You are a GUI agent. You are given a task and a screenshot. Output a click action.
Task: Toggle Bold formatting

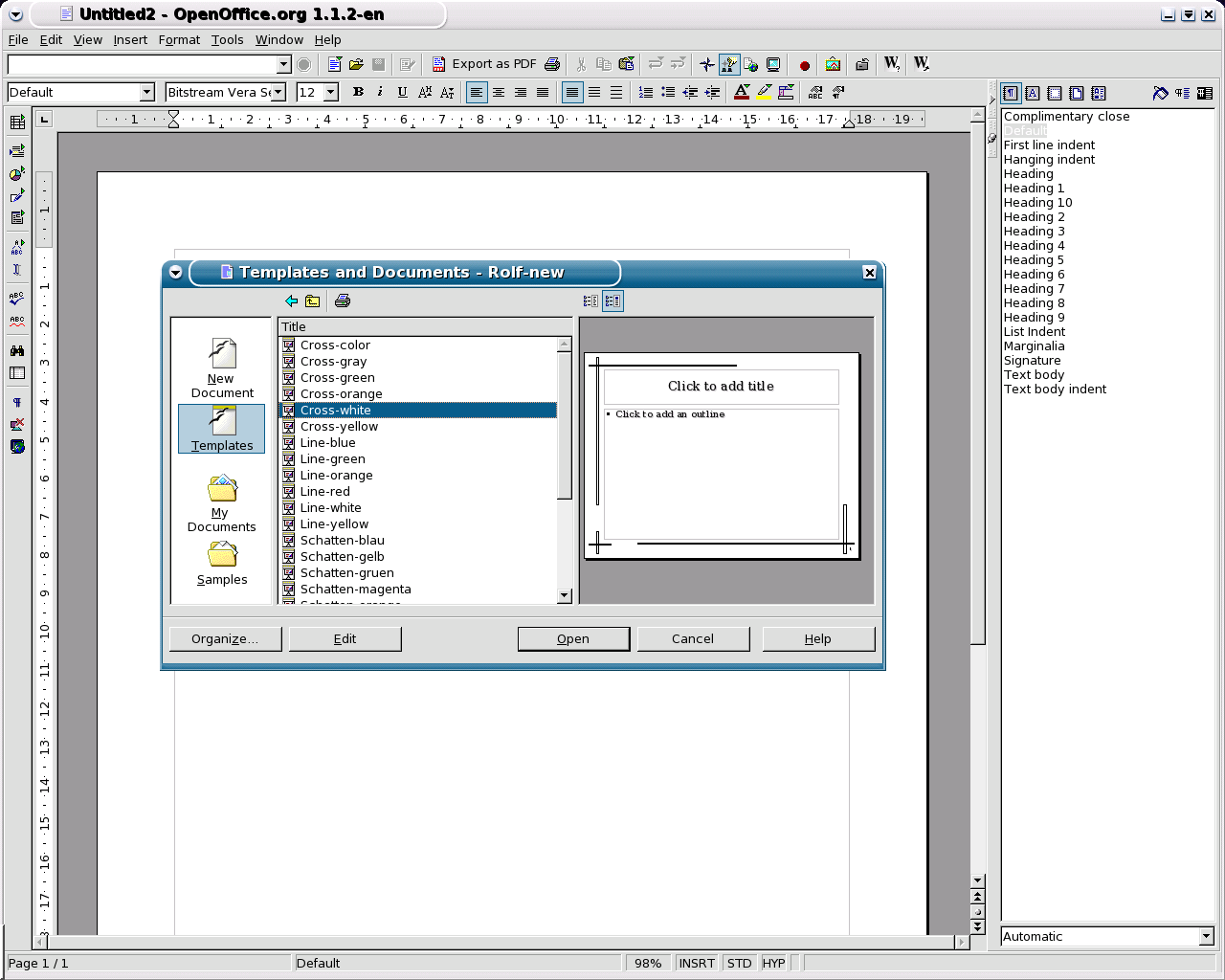pyautogui.click(x=358, y=93)
